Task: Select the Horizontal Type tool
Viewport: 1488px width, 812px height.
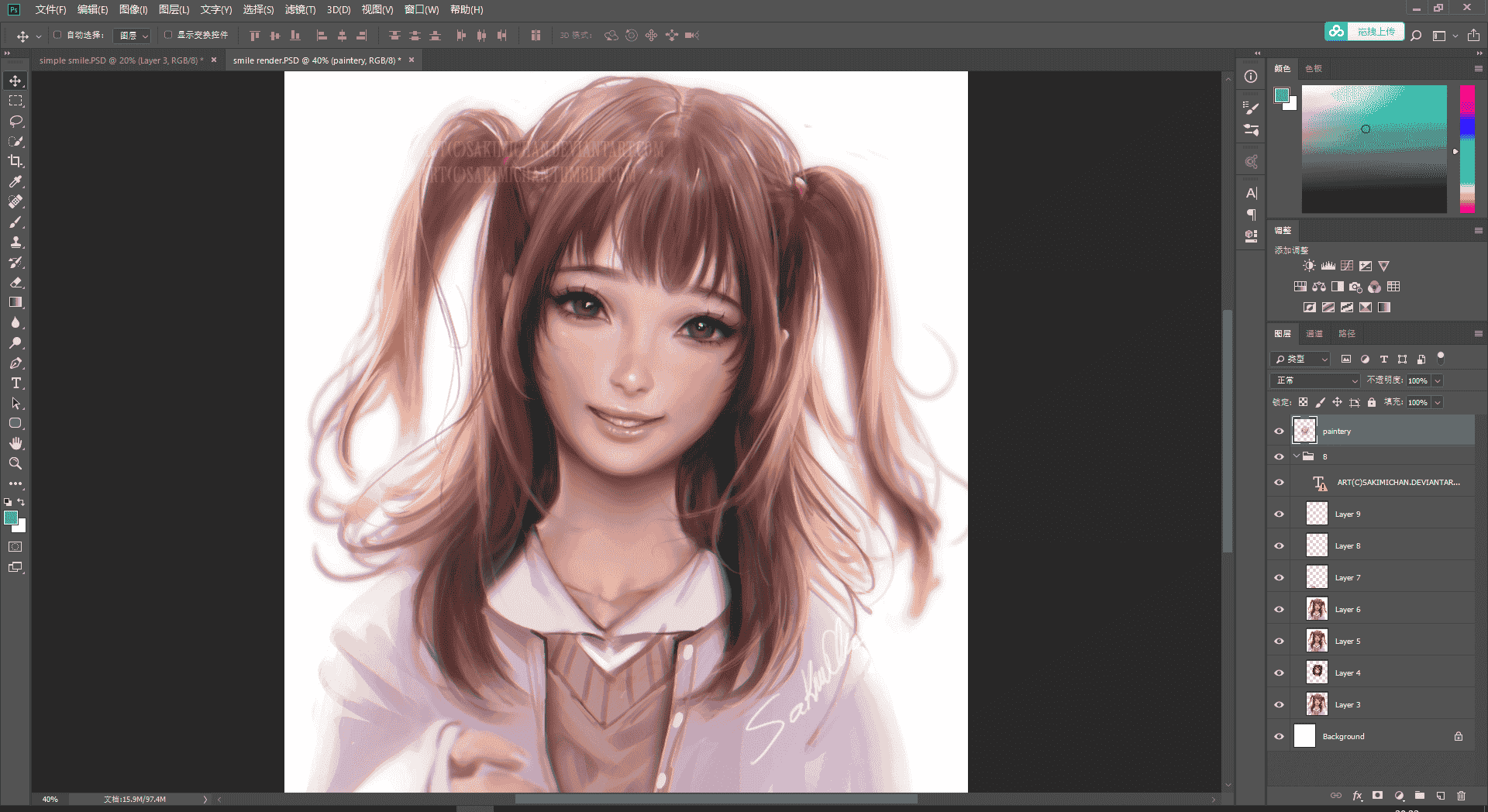Action: coord(15,383)
